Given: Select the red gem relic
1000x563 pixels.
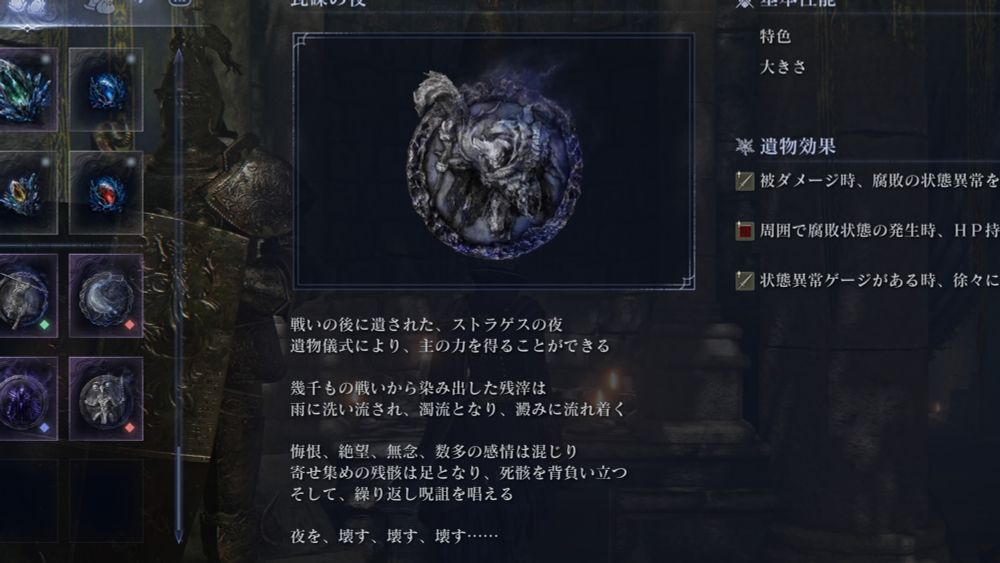Looking at the screenshot, I should (106, 193).
